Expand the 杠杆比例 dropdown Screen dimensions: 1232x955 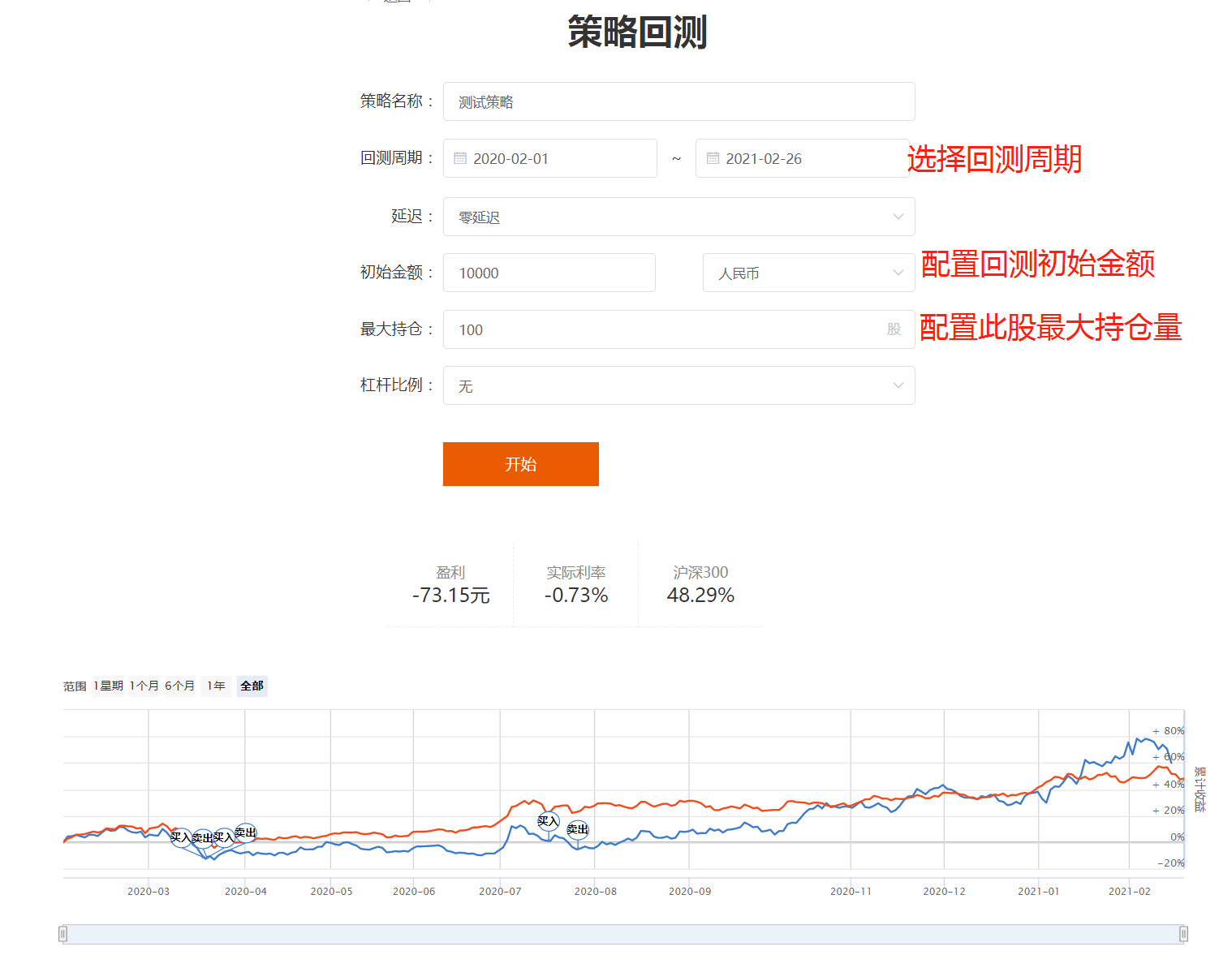tap(678, 385)
